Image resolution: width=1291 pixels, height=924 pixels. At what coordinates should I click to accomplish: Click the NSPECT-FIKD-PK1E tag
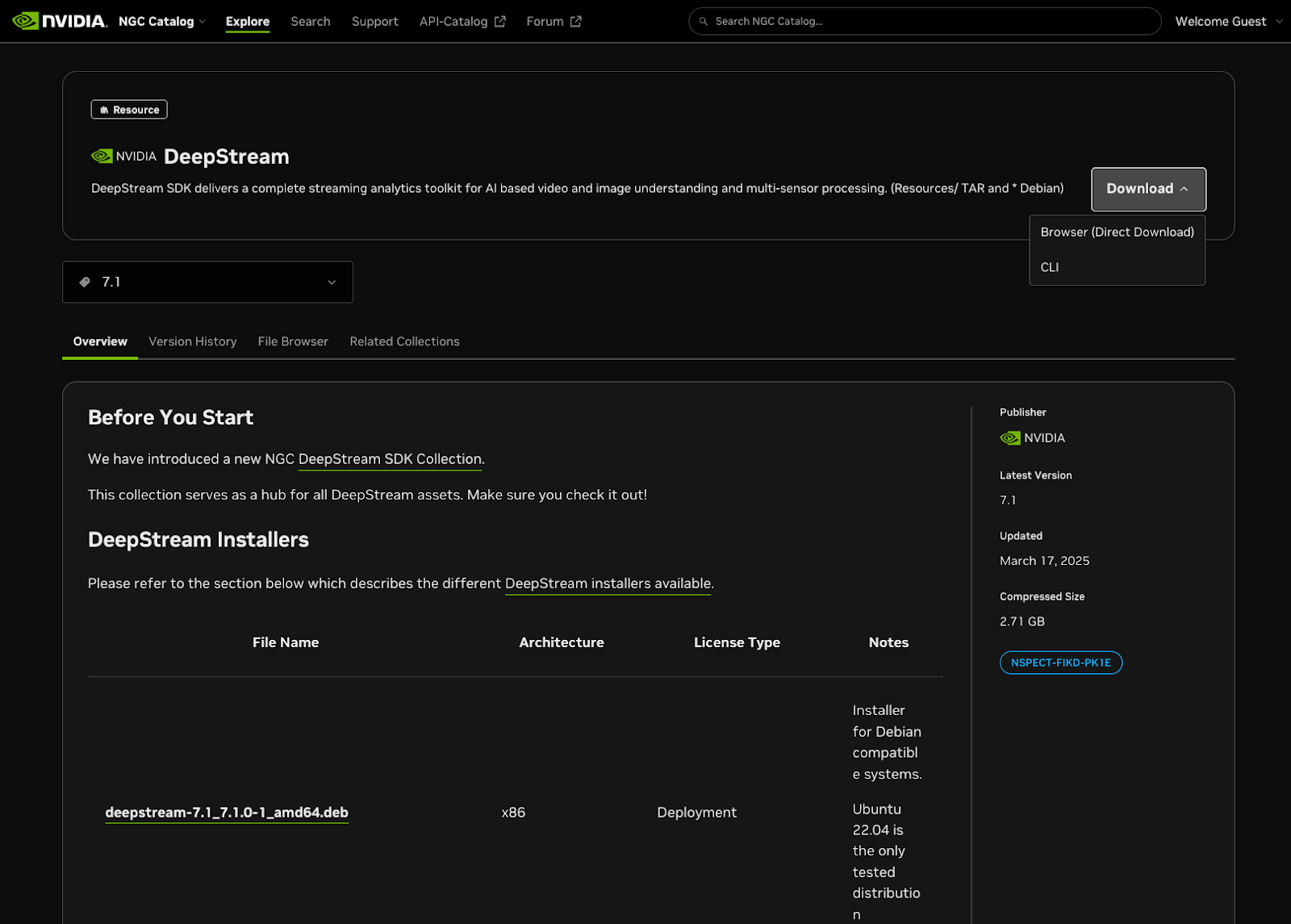pyautogui.click(x=1061, y=663)
